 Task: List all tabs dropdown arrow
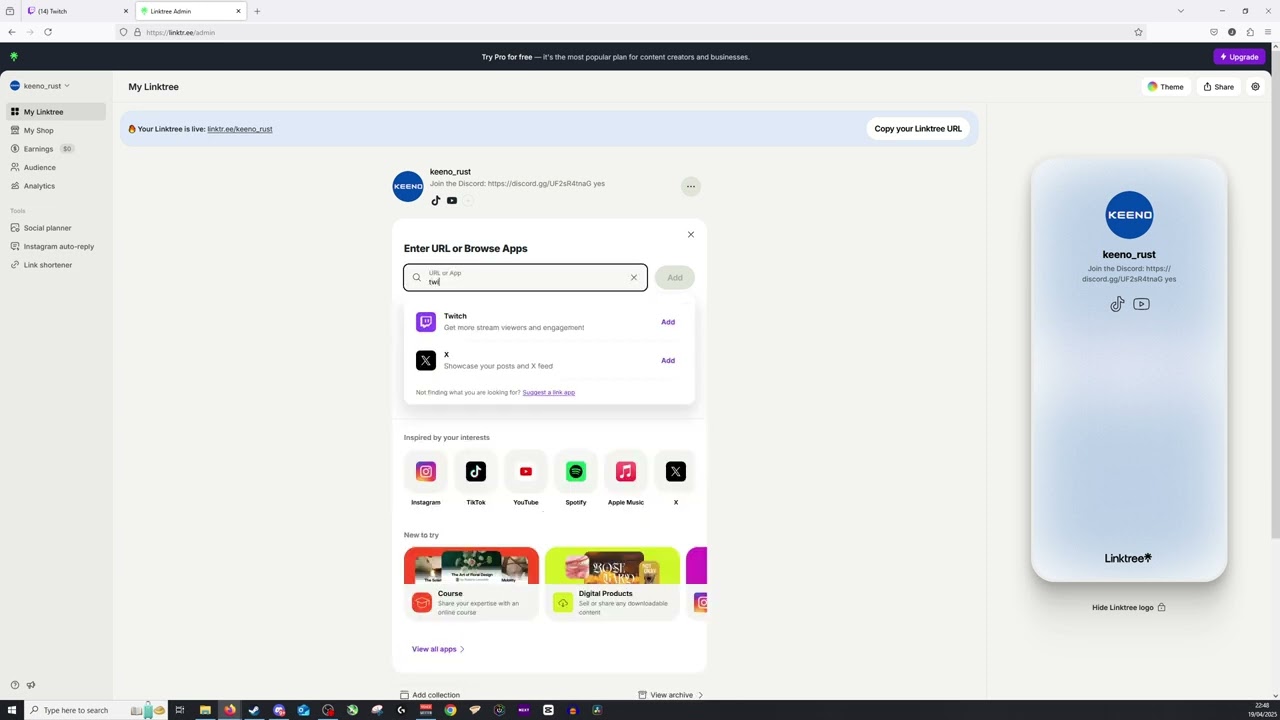pyautogui.click(x=1181, y=11)
